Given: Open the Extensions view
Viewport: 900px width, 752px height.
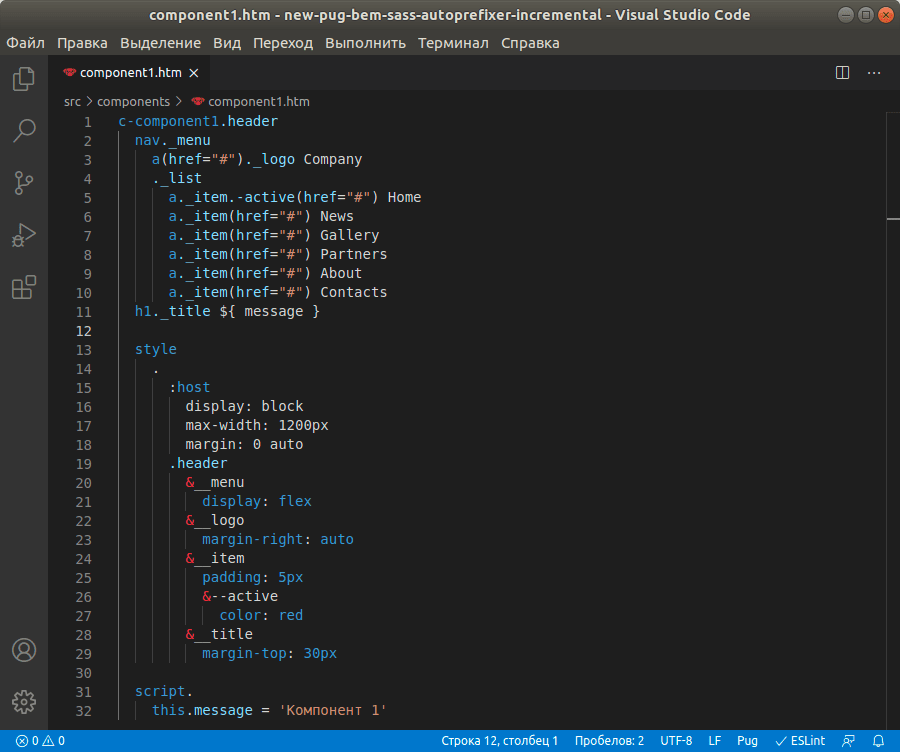Looking at the screenshot, I should (x=24, y=287).
